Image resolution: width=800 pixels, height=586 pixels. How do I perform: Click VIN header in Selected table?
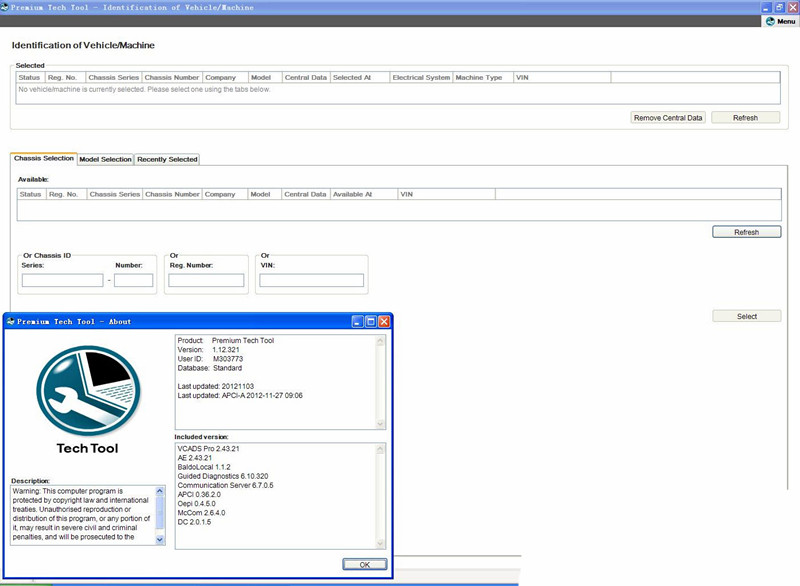click(562, 78)
